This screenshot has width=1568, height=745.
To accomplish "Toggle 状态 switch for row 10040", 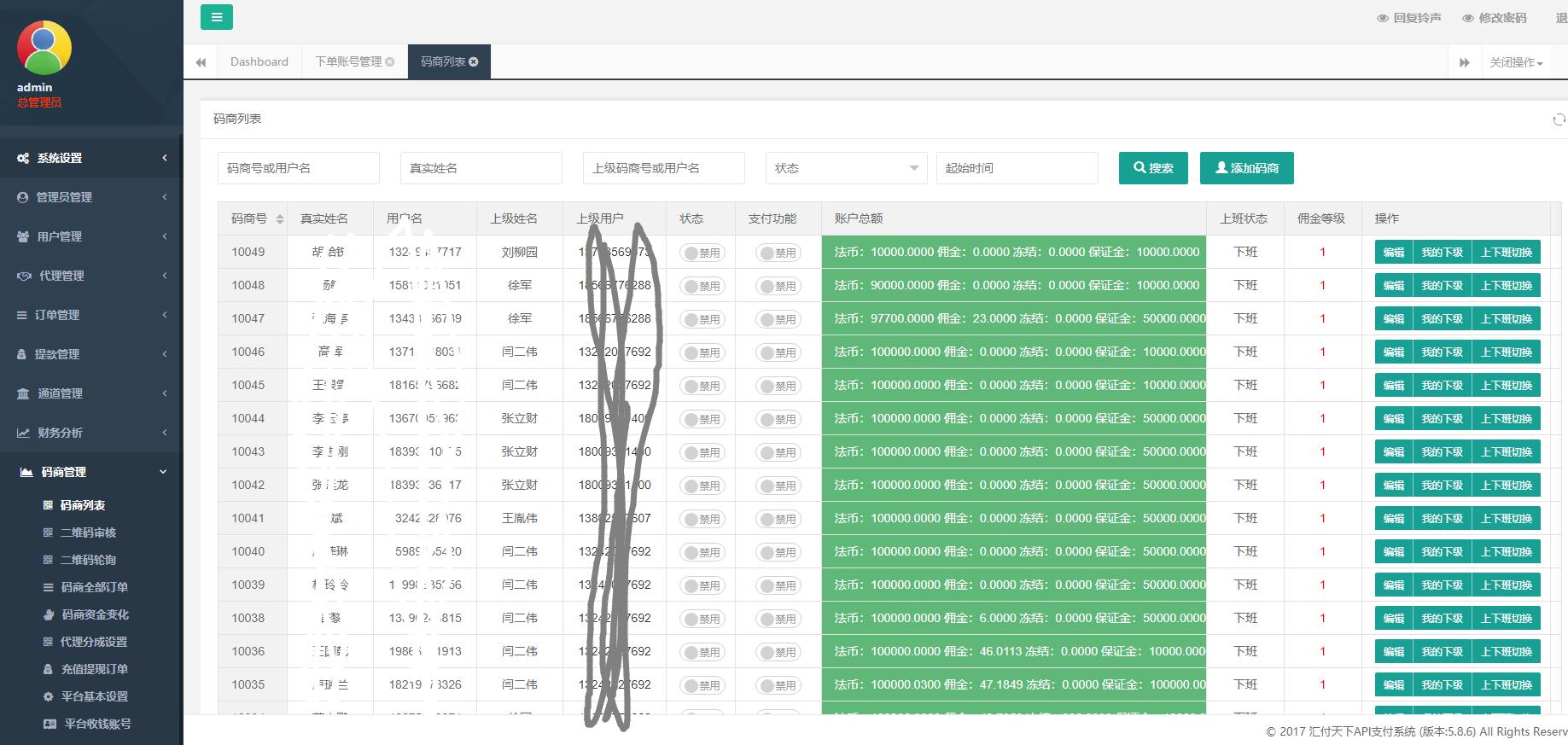I will pyautogui.click(x=702, y=552).
